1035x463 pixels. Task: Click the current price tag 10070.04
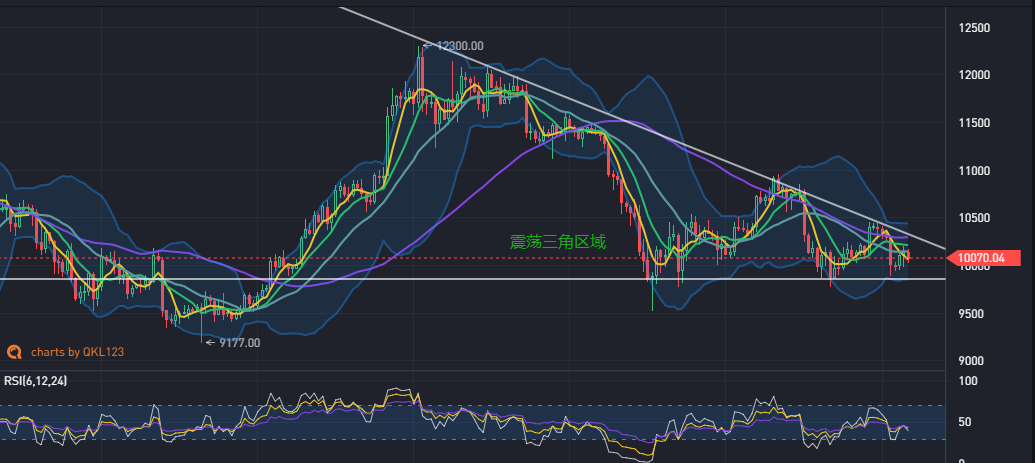pyautogui.click(x=983, y=258)
